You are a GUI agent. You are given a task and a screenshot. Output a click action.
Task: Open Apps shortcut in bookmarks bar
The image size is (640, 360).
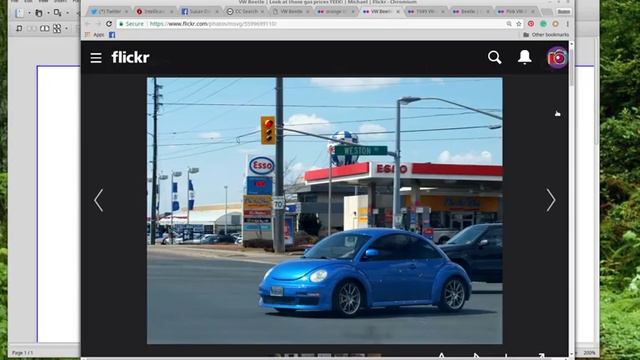click(95, 35)
